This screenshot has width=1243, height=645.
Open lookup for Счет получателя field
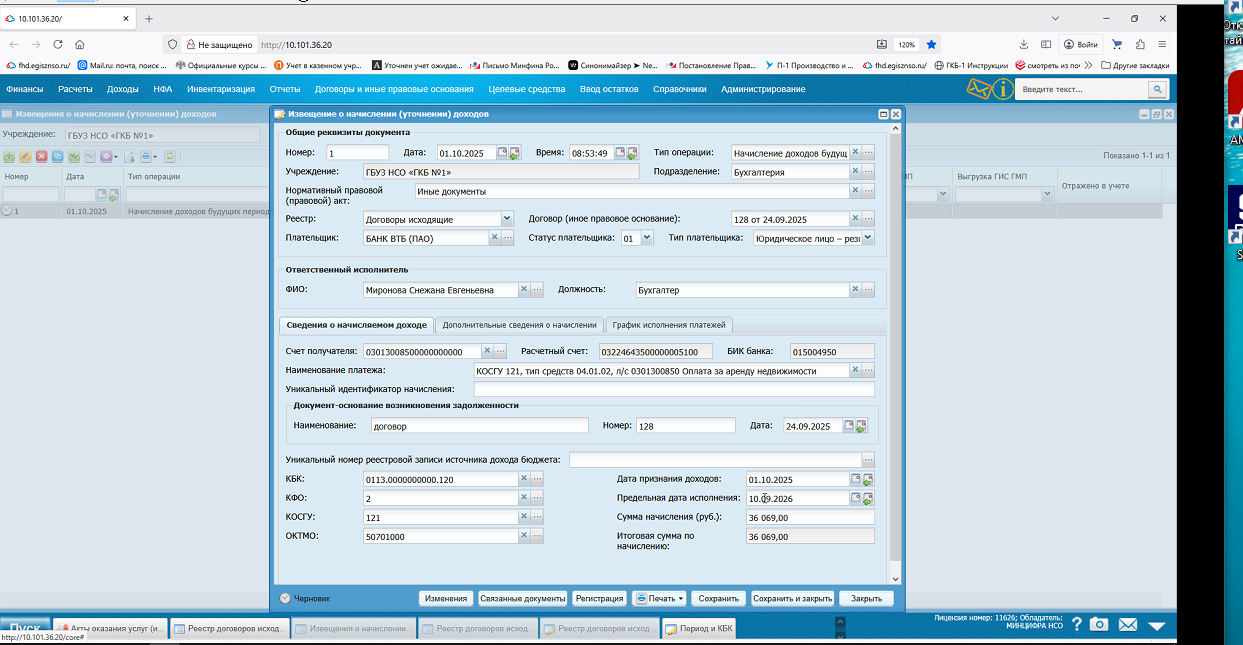pyautogui.click(x=501, y=351)
